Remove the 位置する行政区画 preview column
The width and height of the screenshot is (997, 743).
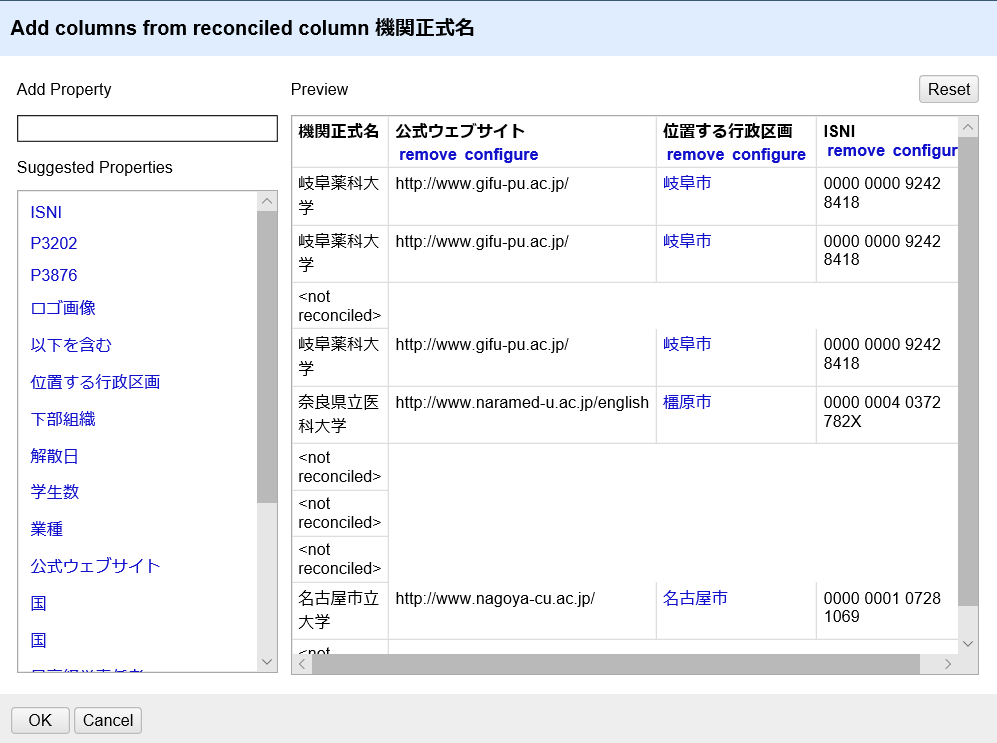695,154
